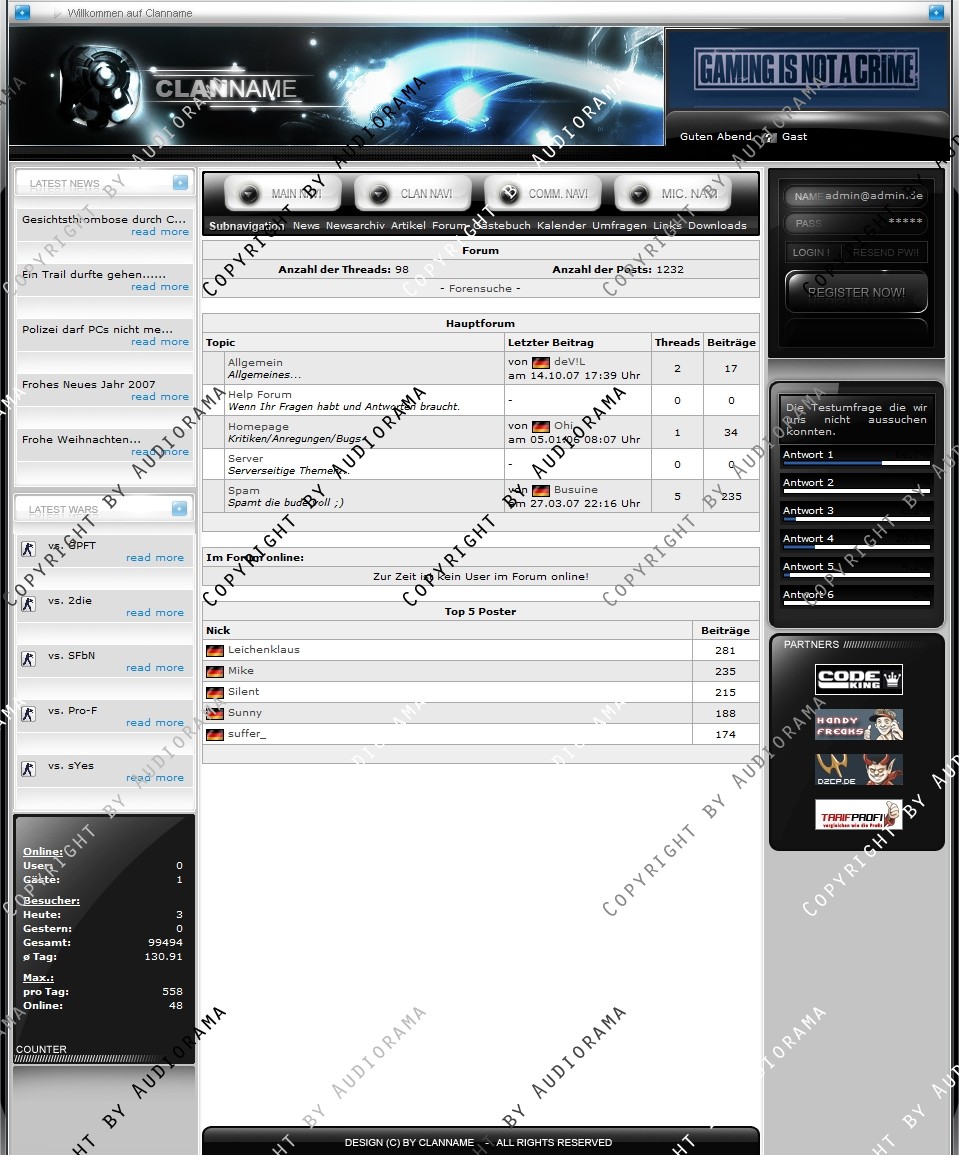Open the Allgemein forum topic

tap(255, 362)
